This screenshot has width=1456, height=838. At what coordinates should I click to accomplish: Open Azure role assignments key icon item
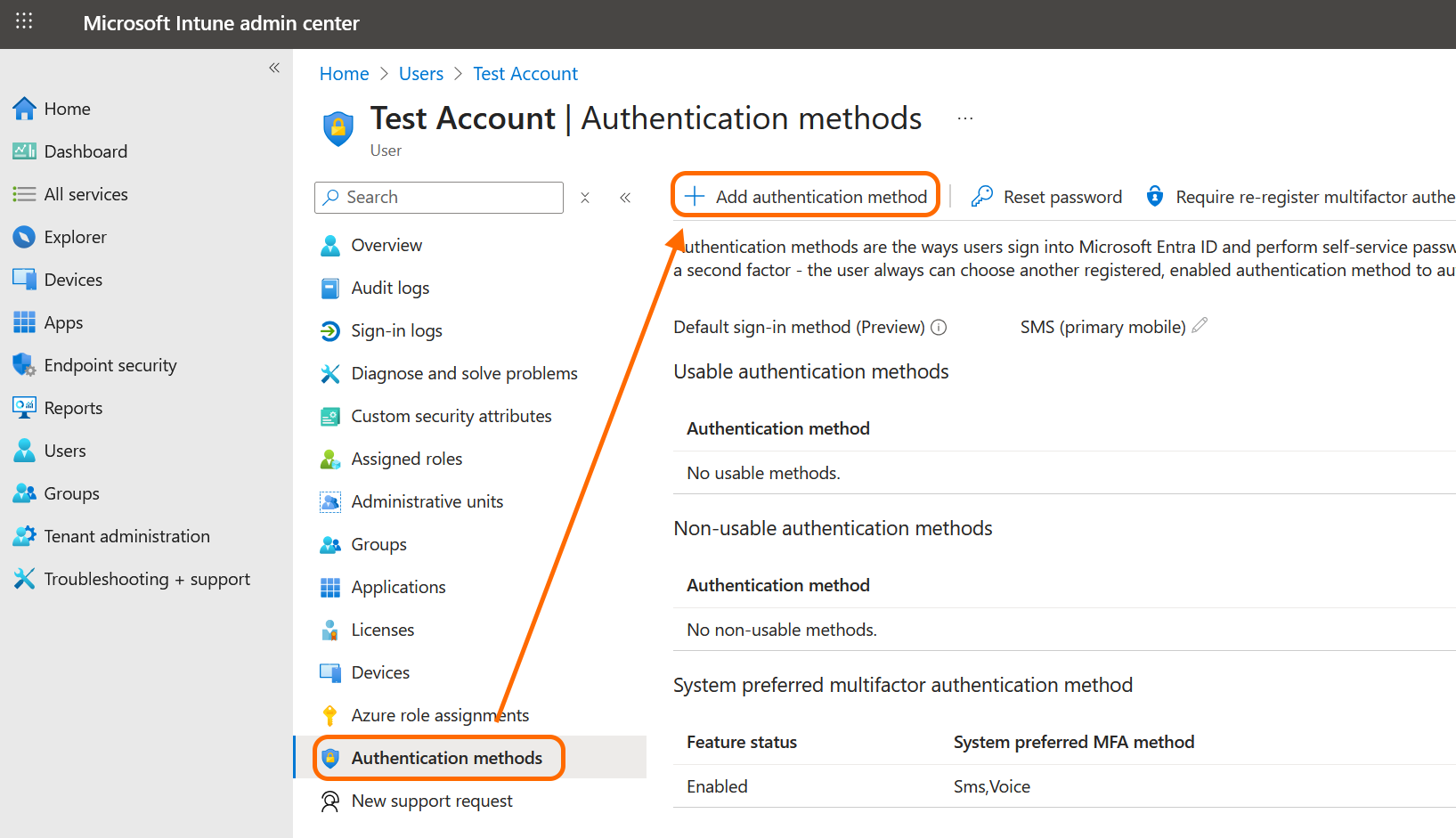[x=439, y=715]
